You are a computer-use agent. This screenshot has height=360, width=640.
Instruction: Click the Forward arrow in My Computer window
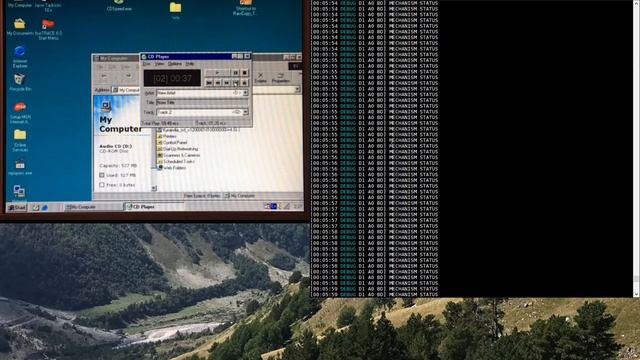pyautogui.click(x=127, y=76)
